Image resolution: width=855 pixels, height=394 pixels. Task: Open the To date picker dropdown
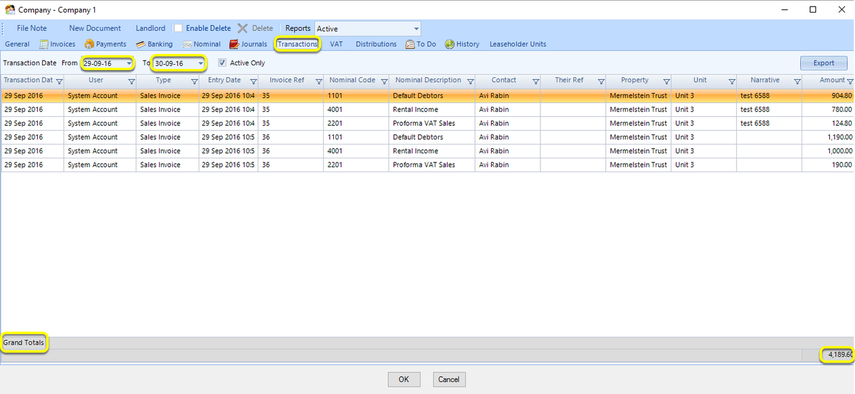click(x=201, y=63)
